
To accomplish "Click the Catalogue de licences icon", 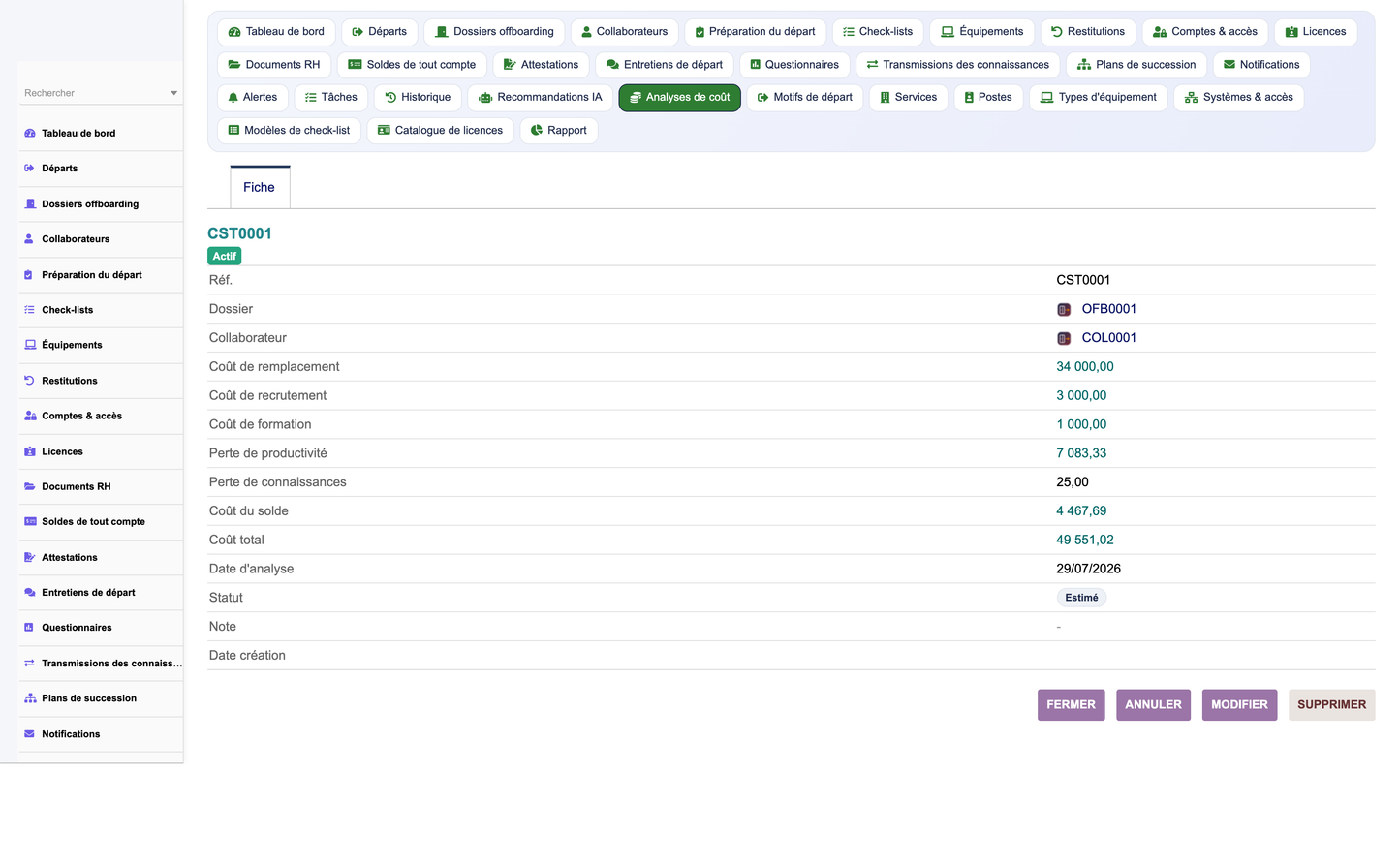I will point(384,131).
